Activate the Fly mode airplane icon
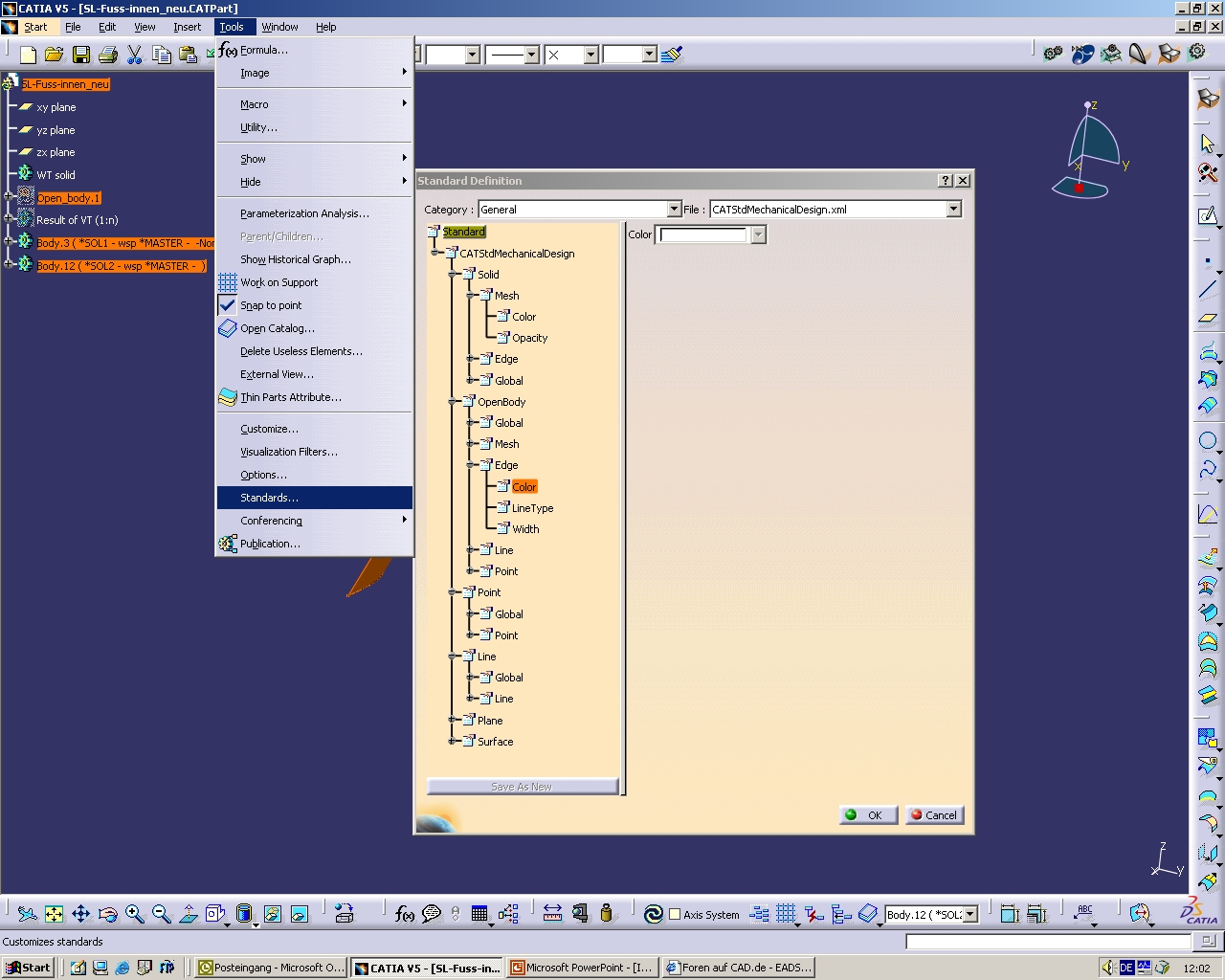Viewport: 1225px width, 980px height. click(x=27, y=914)
